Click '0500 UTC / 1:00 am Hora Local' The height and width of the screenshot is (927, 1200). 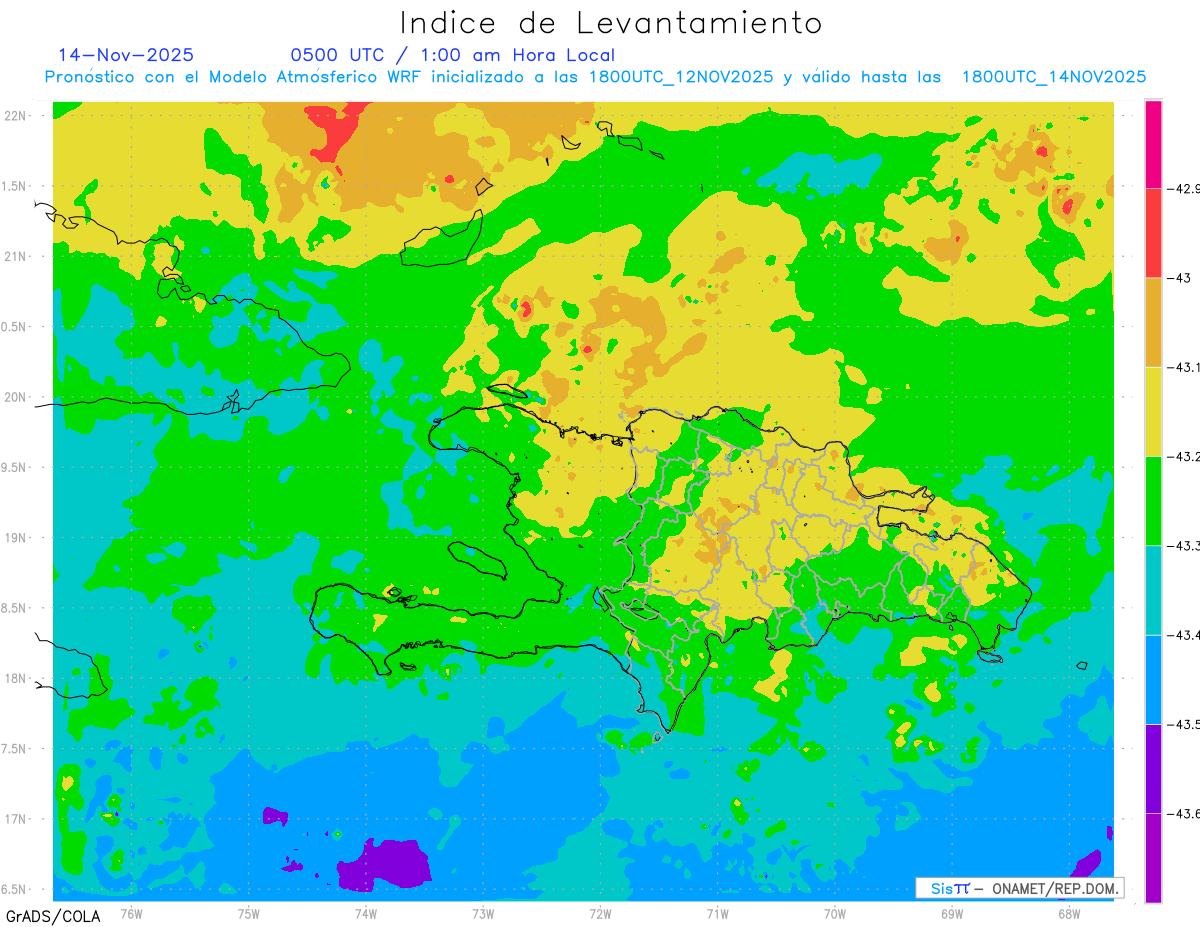coord(453,55)
